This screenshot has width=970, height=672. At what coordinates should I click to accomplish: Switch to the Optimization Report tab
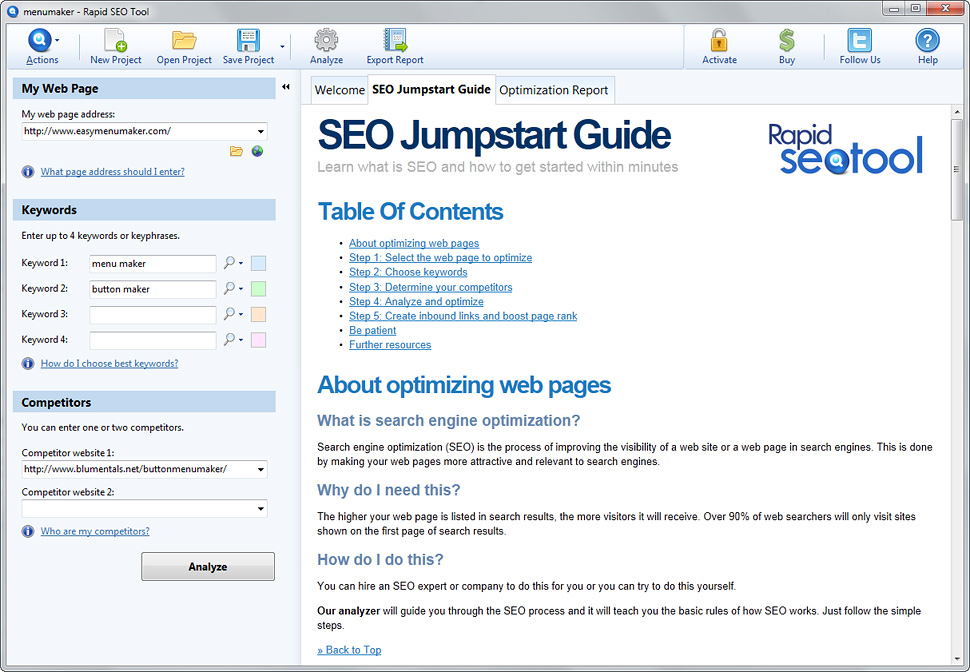[x=553, y=90]
